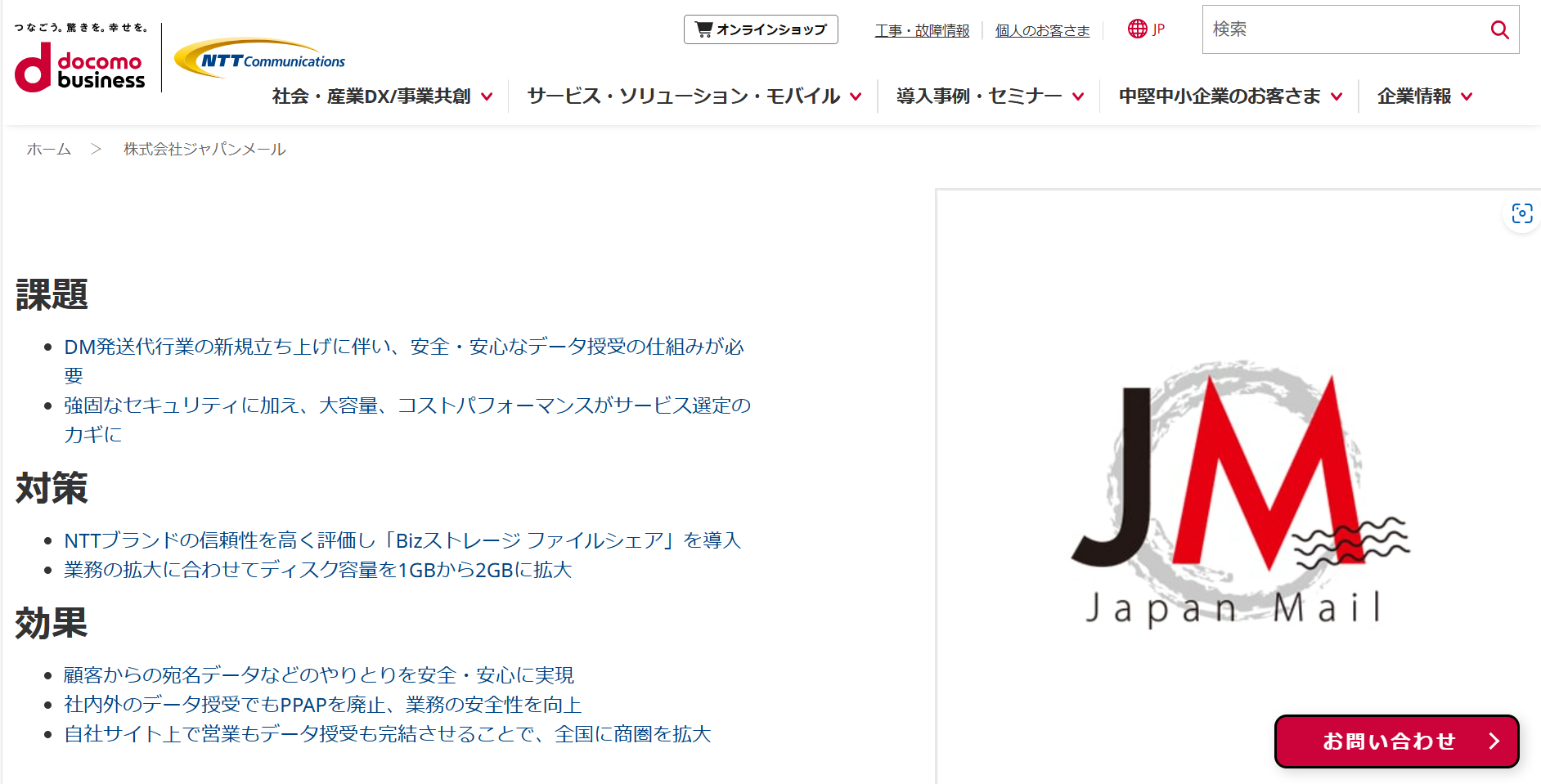This screenshot has height=784, width=1541.
Task: Expand the サービス・ソリューション・モバイル menu
Action: (x=694, y=96)
